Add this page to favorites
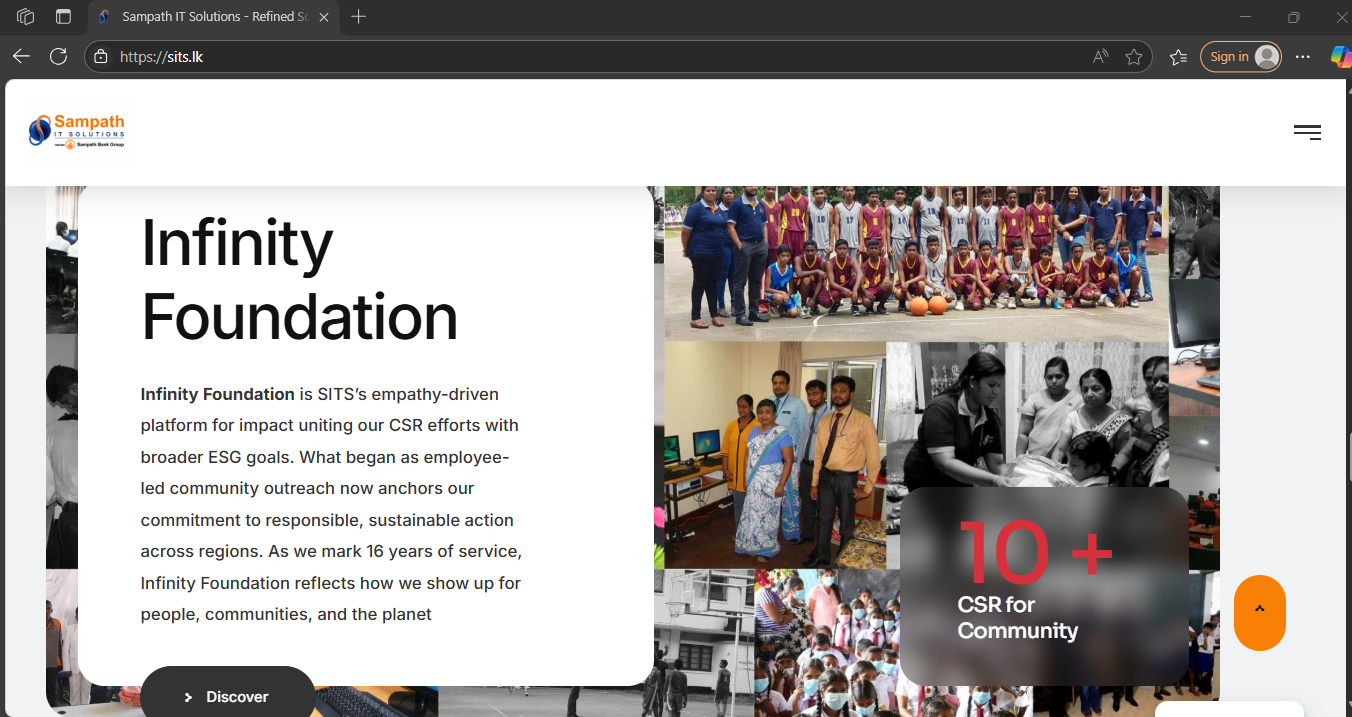Viewport: 1352px width, 717px height. point(1134,57)
